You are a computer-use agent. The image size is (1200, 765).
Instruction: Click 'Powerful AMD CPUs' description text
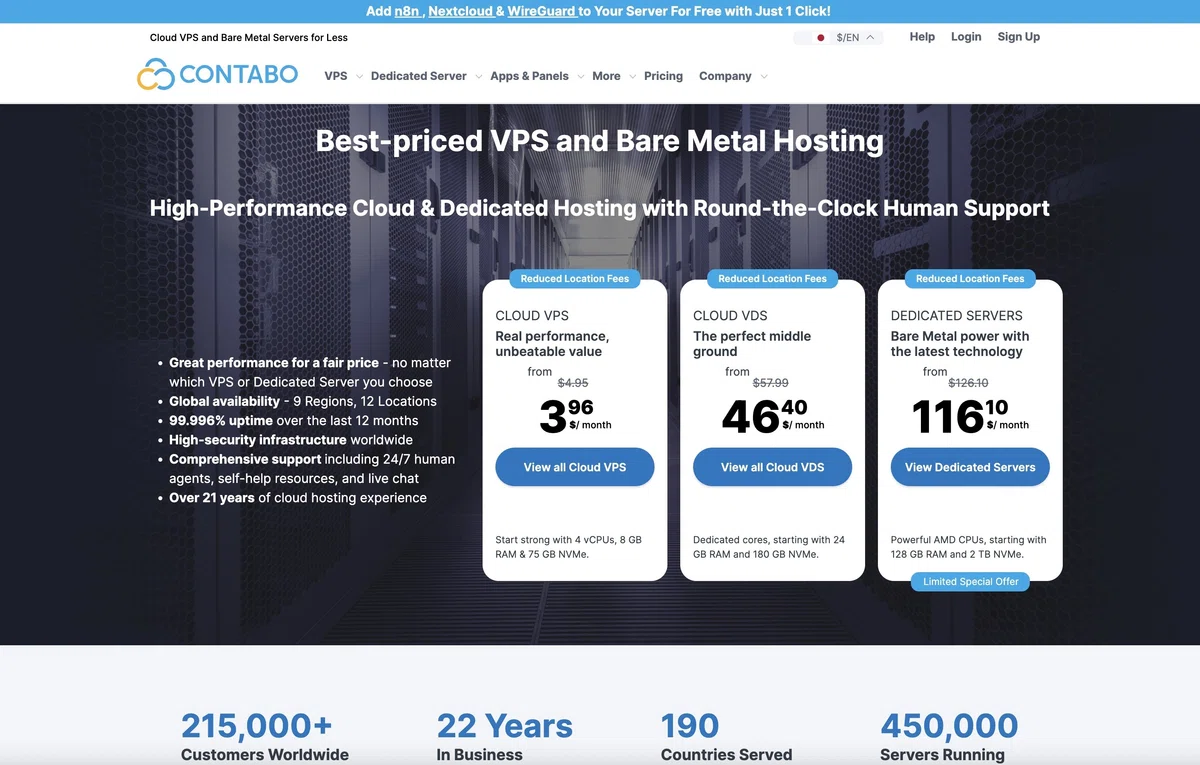click(969, 547)
